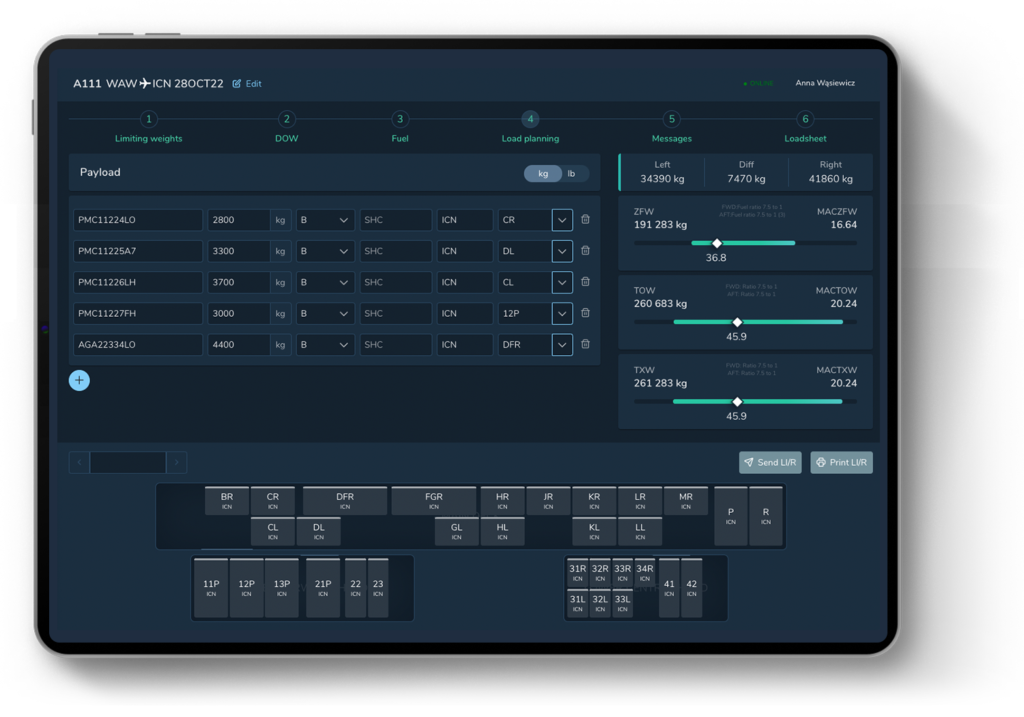This screenshot has height=717, width=1024.
Task: Click the next arrow in pager
Action: [176, 462]
